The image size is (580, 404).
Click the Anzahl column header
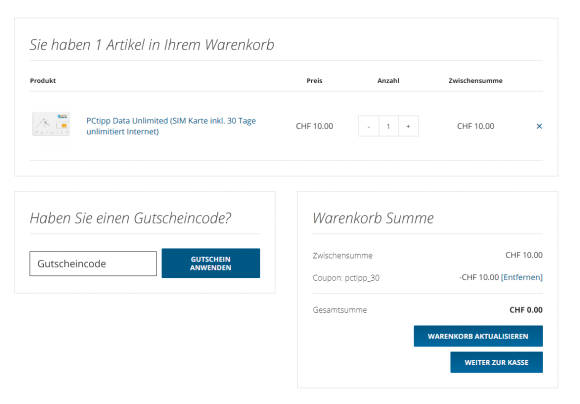pos(388,81)
